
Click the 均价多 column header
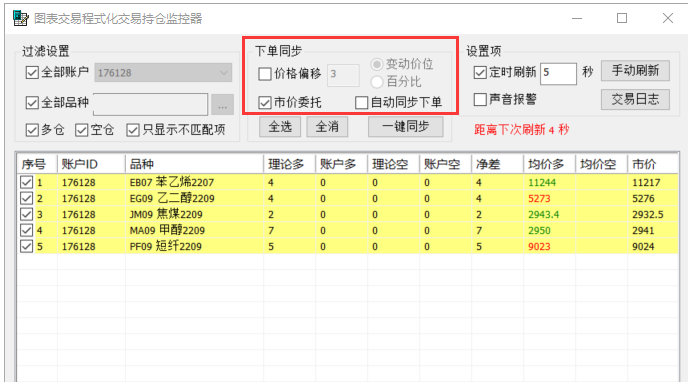549,164
